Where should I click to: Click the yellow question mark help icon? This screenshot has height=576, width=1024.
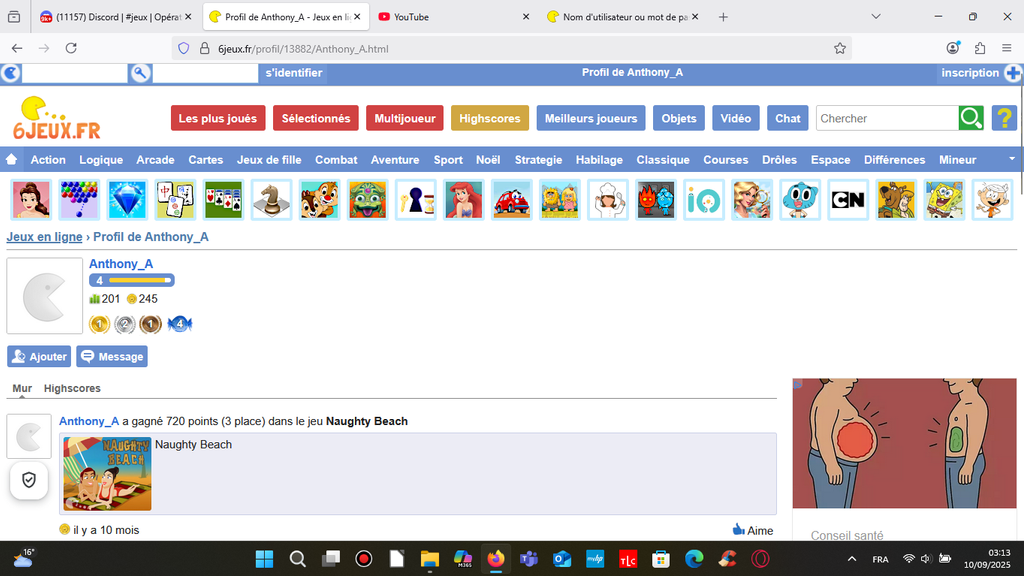pos(1004,118)
